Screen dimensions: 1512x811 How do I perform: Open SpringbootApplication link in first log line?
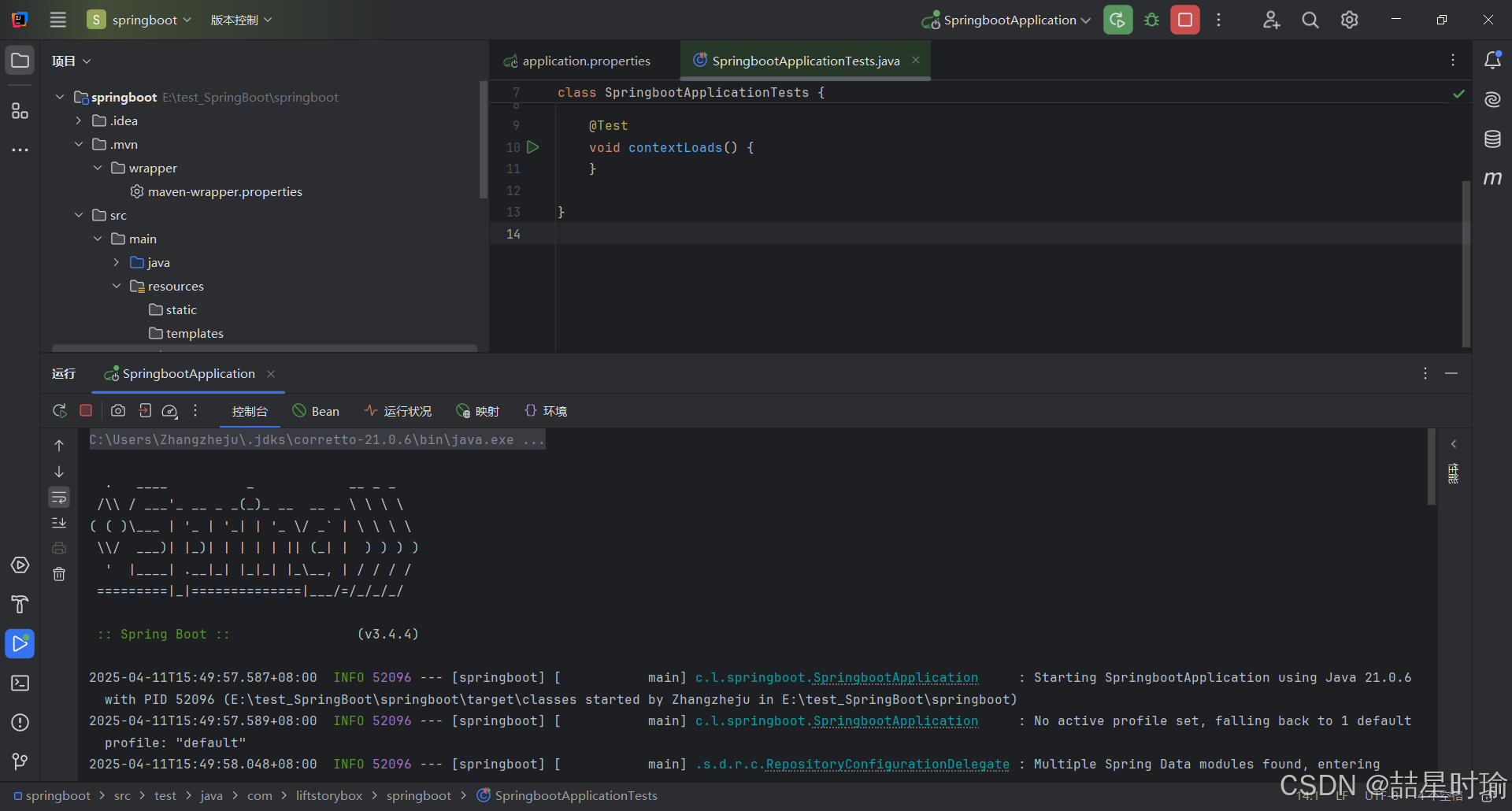(895, 677)
